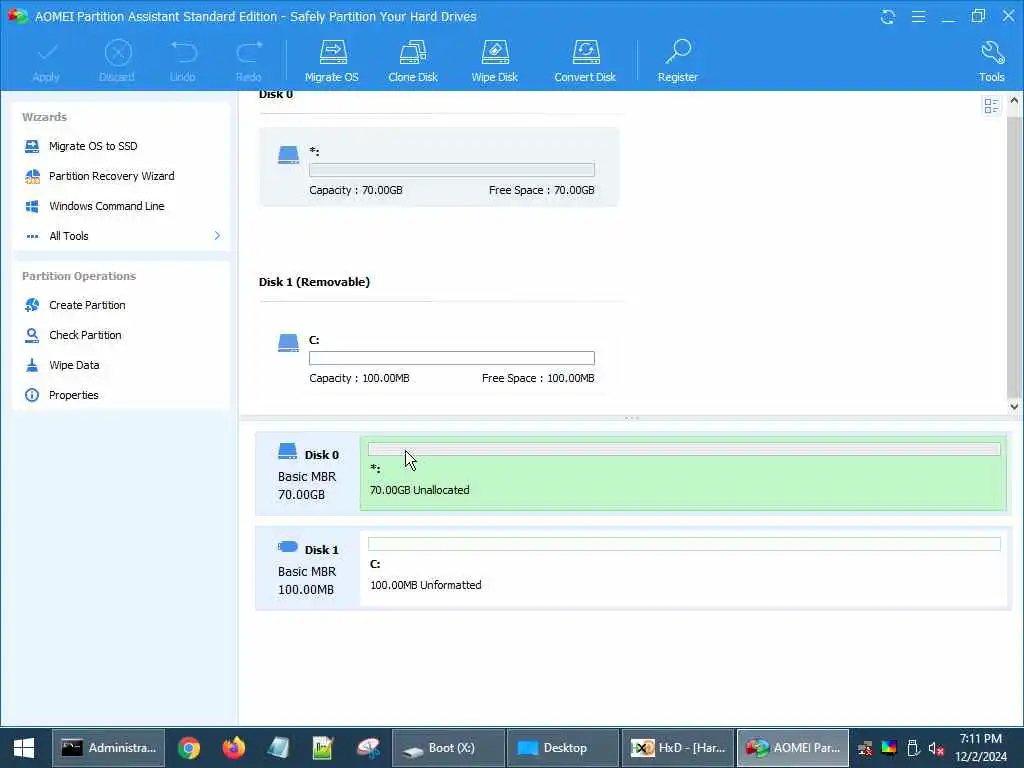Select the 70.00GB Unallocated green block
Screen dimensions: 1024x768
coord(683,473)
